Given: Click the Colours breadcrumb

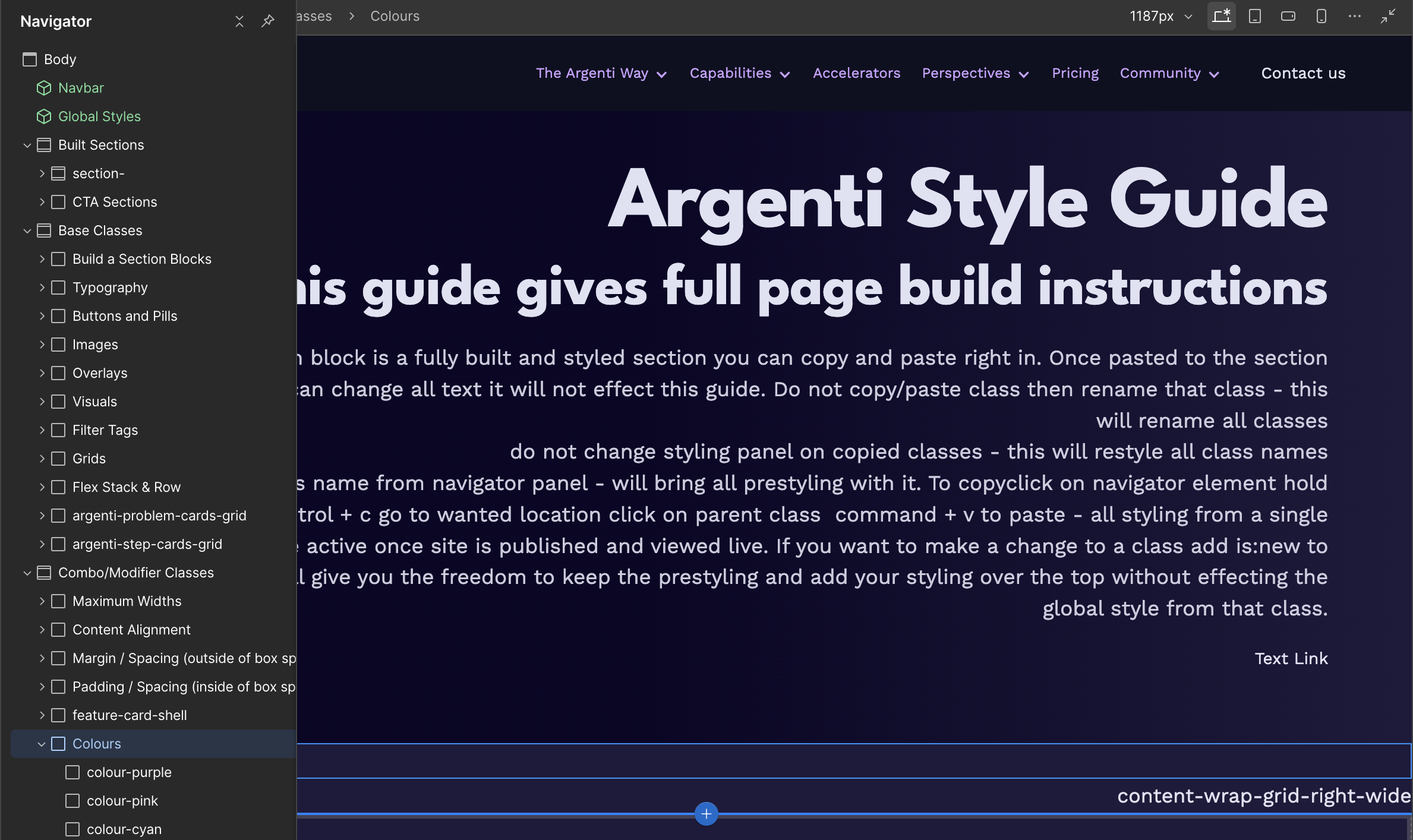Looking at the screenshot, I should (395, 16).
